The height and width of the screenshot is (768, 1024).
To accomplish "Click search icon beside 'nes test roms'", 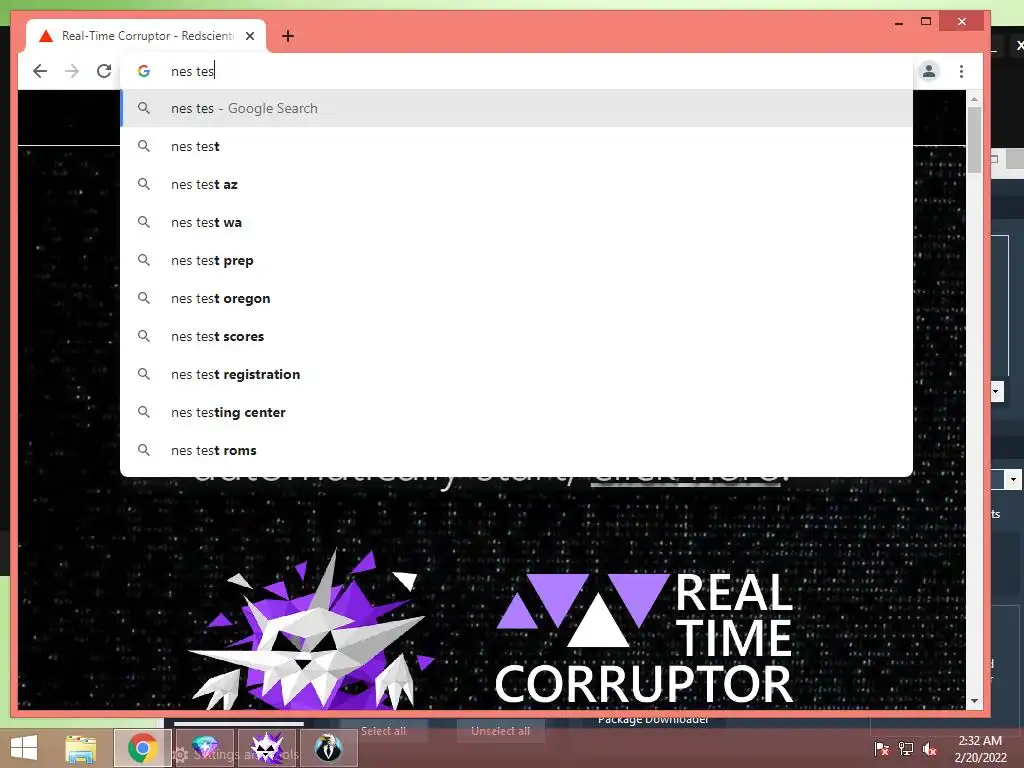I will point(144,450).
